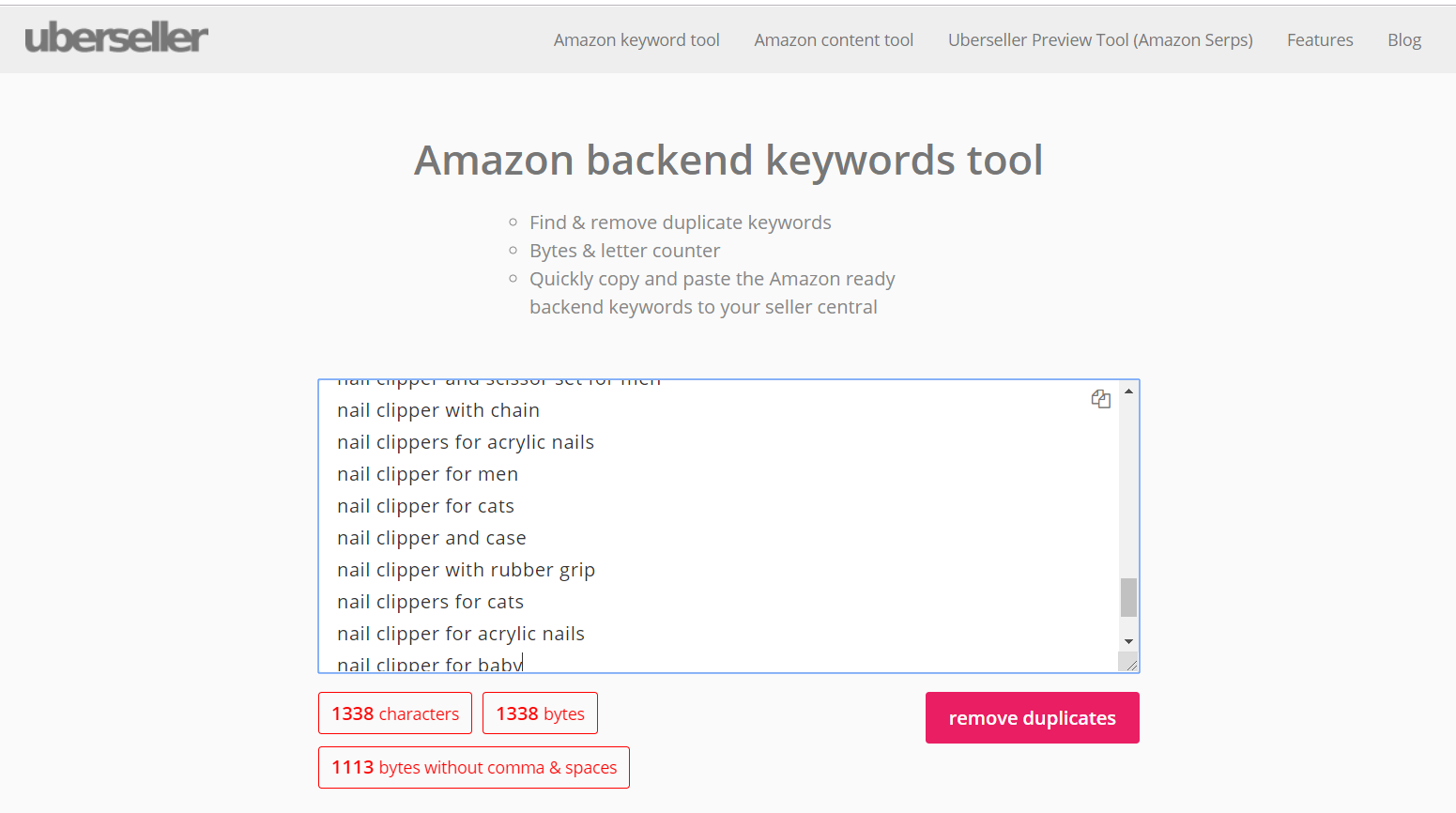This screenshot has width=1456, height=813.
Task: Click the uberseller logo
Action: coord(116,38)
